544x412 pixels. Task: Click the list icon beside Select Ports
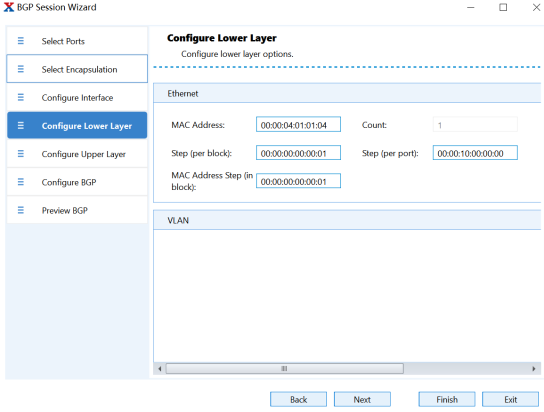pyautogui.click(x=21, y=41)
